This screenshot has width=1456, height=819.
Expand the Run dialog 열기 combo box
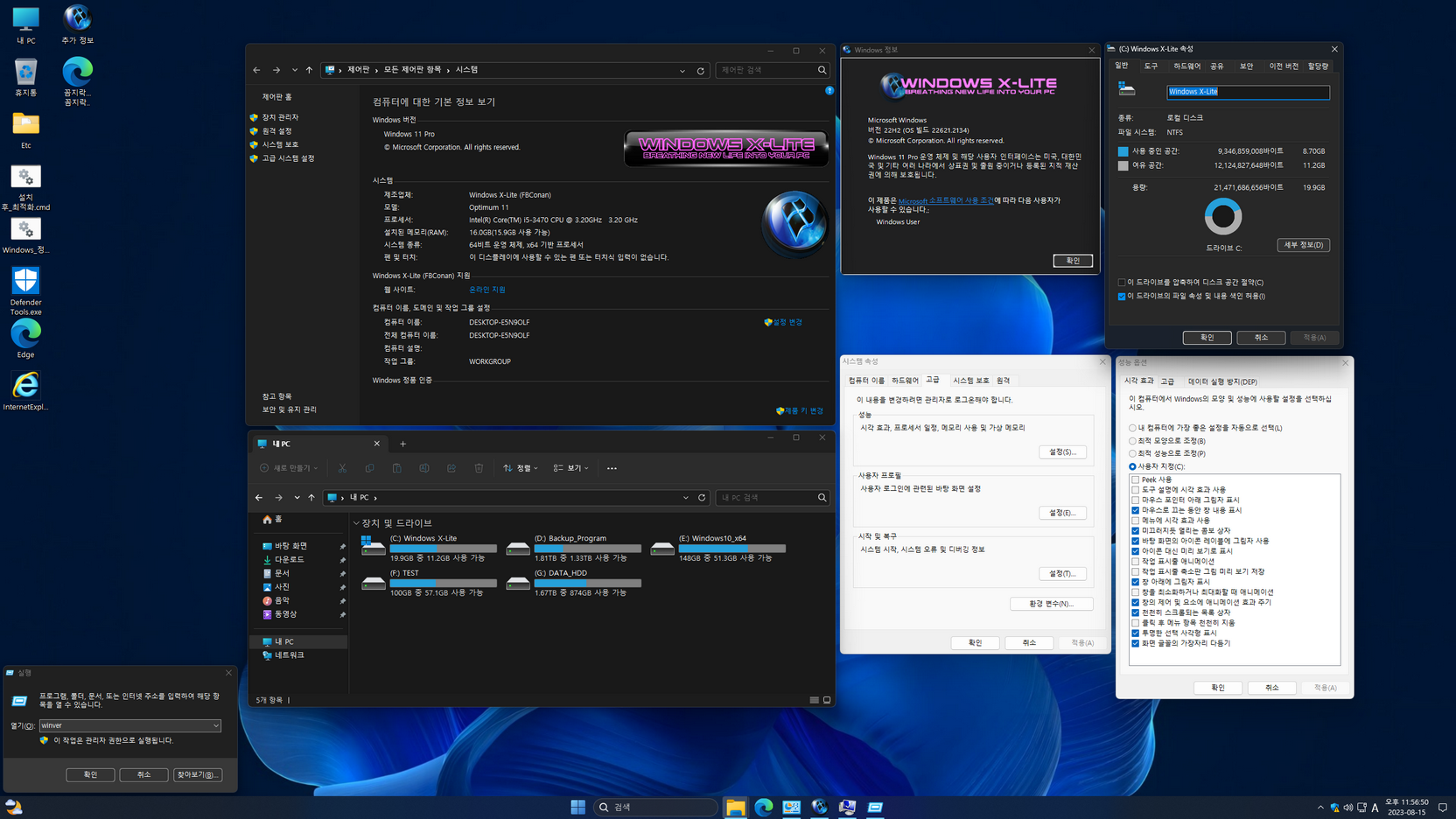215,725
